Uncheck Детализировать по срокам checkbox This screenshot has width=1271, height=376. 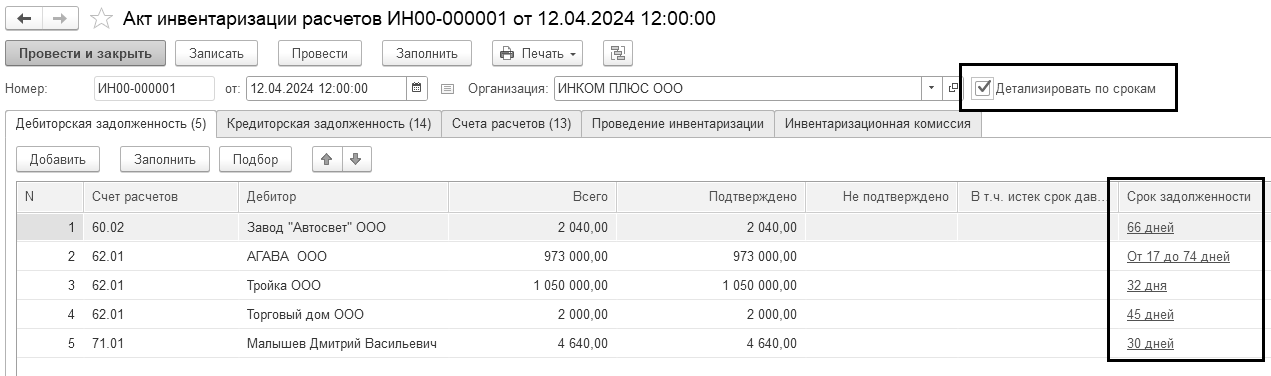click(x=982, y=88)
